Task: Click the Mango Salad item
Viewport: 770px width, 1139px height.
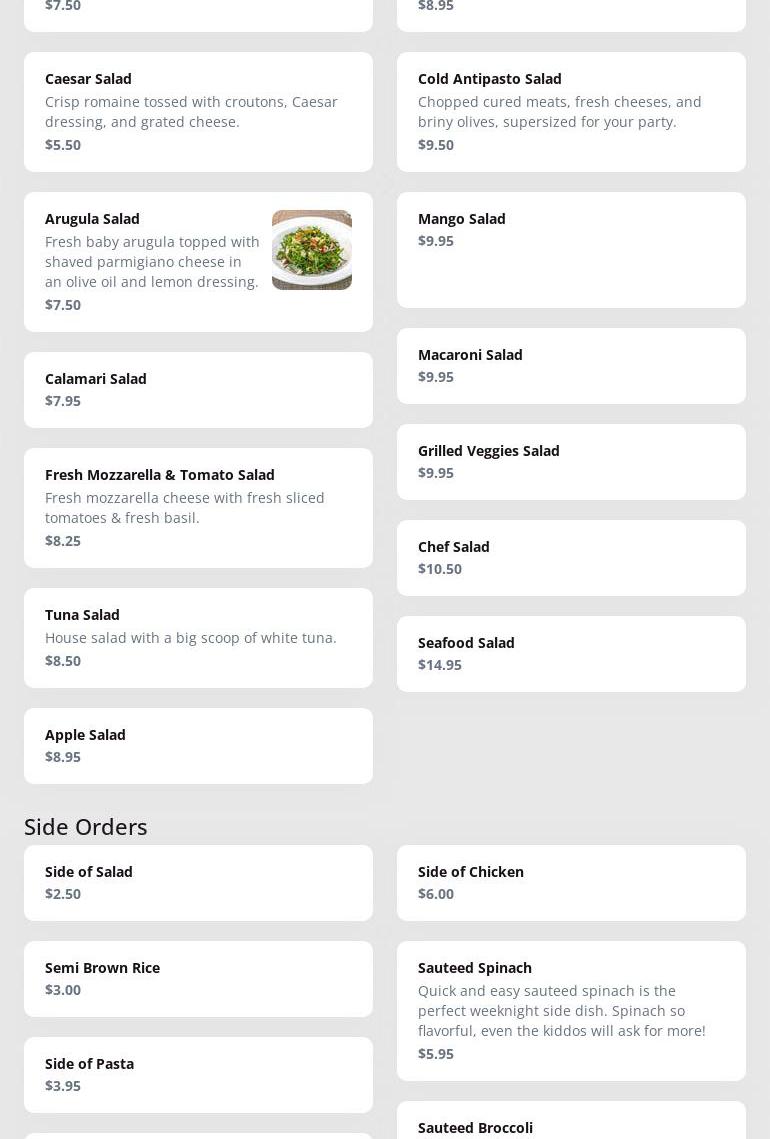Action: pos(571,249)
